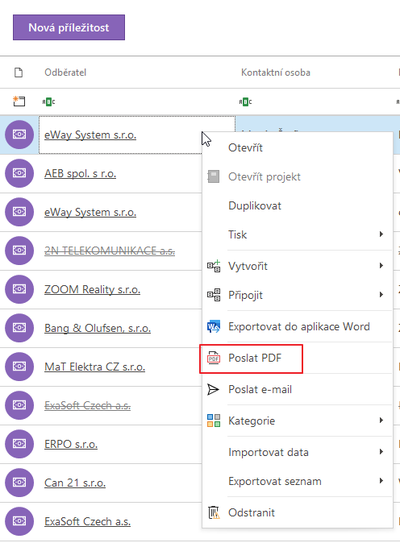Click the colored Kategorie squares icon

[213, 421]
